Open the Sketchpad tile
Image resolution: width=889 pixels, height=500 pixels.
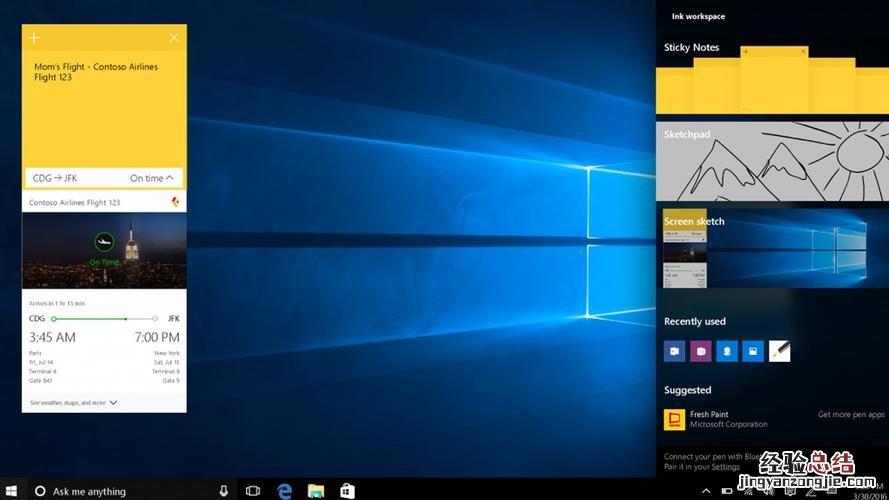pyautogui.click(x=771, y=162)
